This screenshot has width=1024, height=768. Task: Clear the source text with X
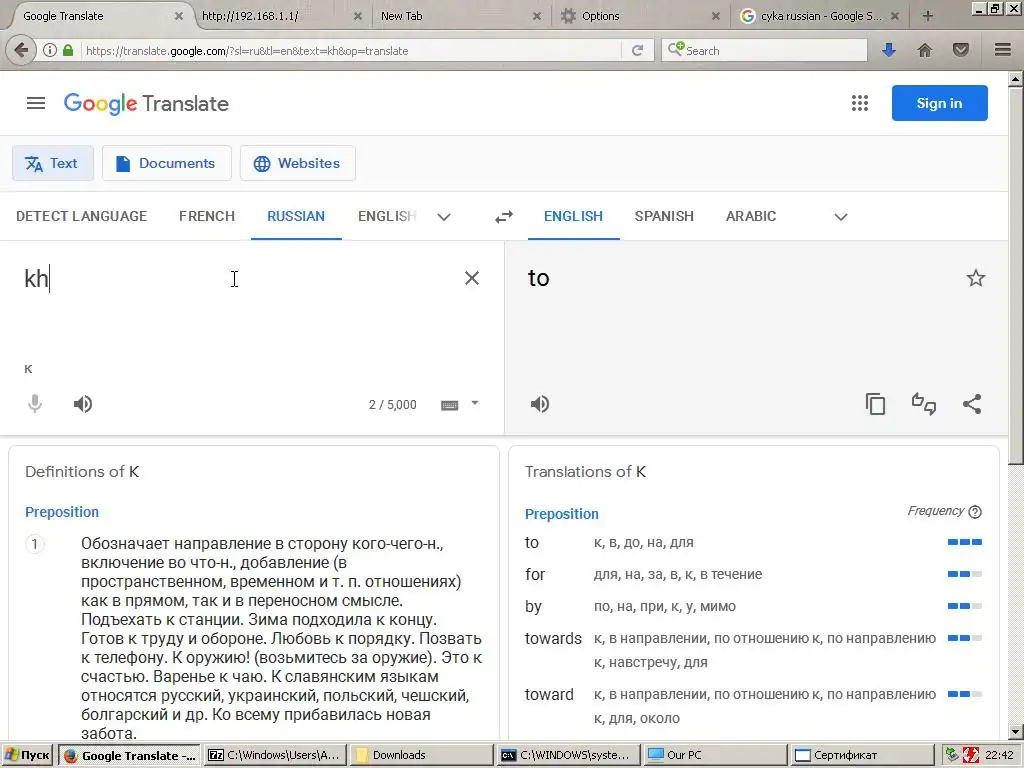click(x=472, y=278)
